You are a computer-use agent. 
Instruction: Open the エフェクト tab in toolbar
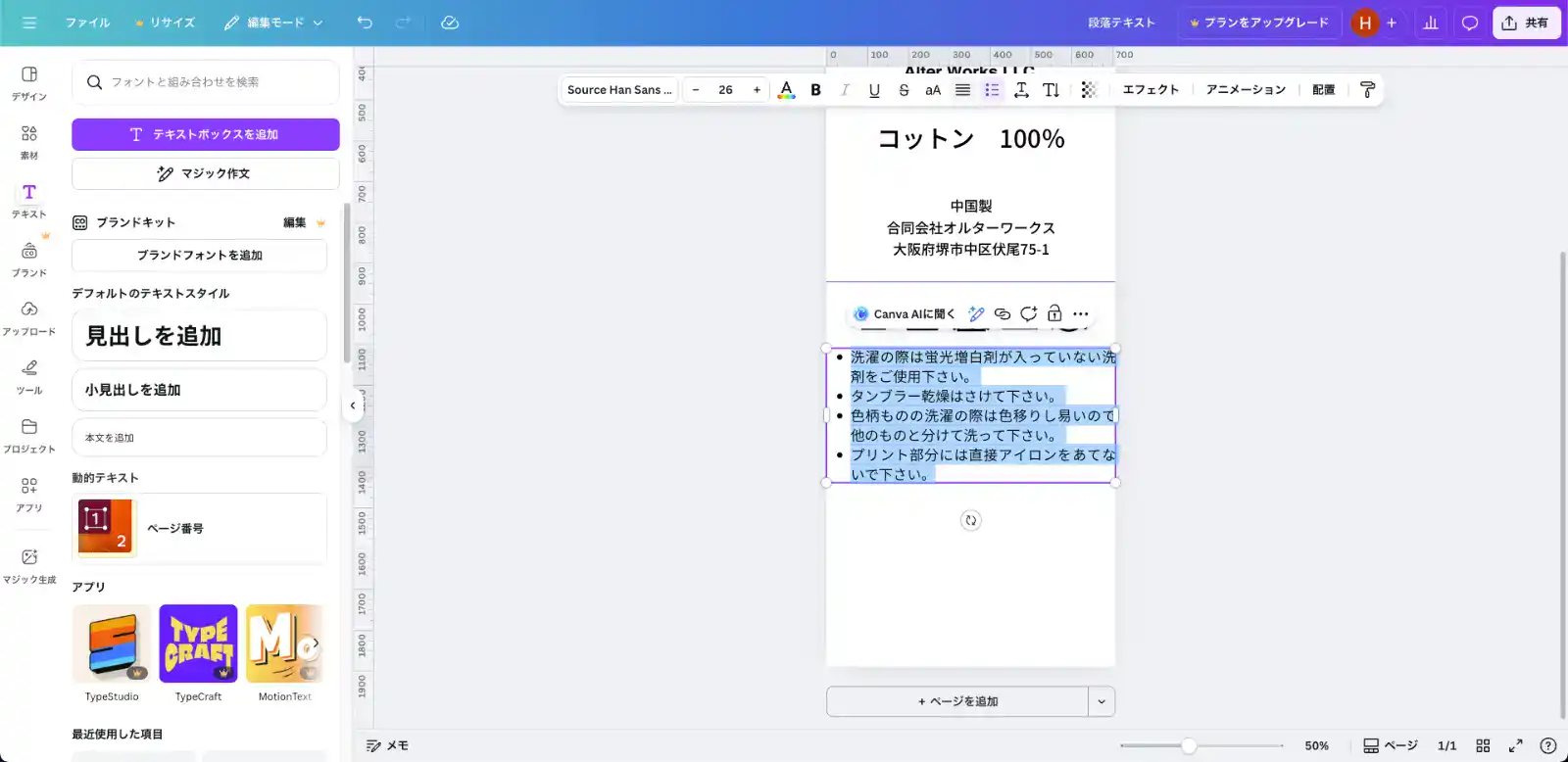[x=1151, y=90]
